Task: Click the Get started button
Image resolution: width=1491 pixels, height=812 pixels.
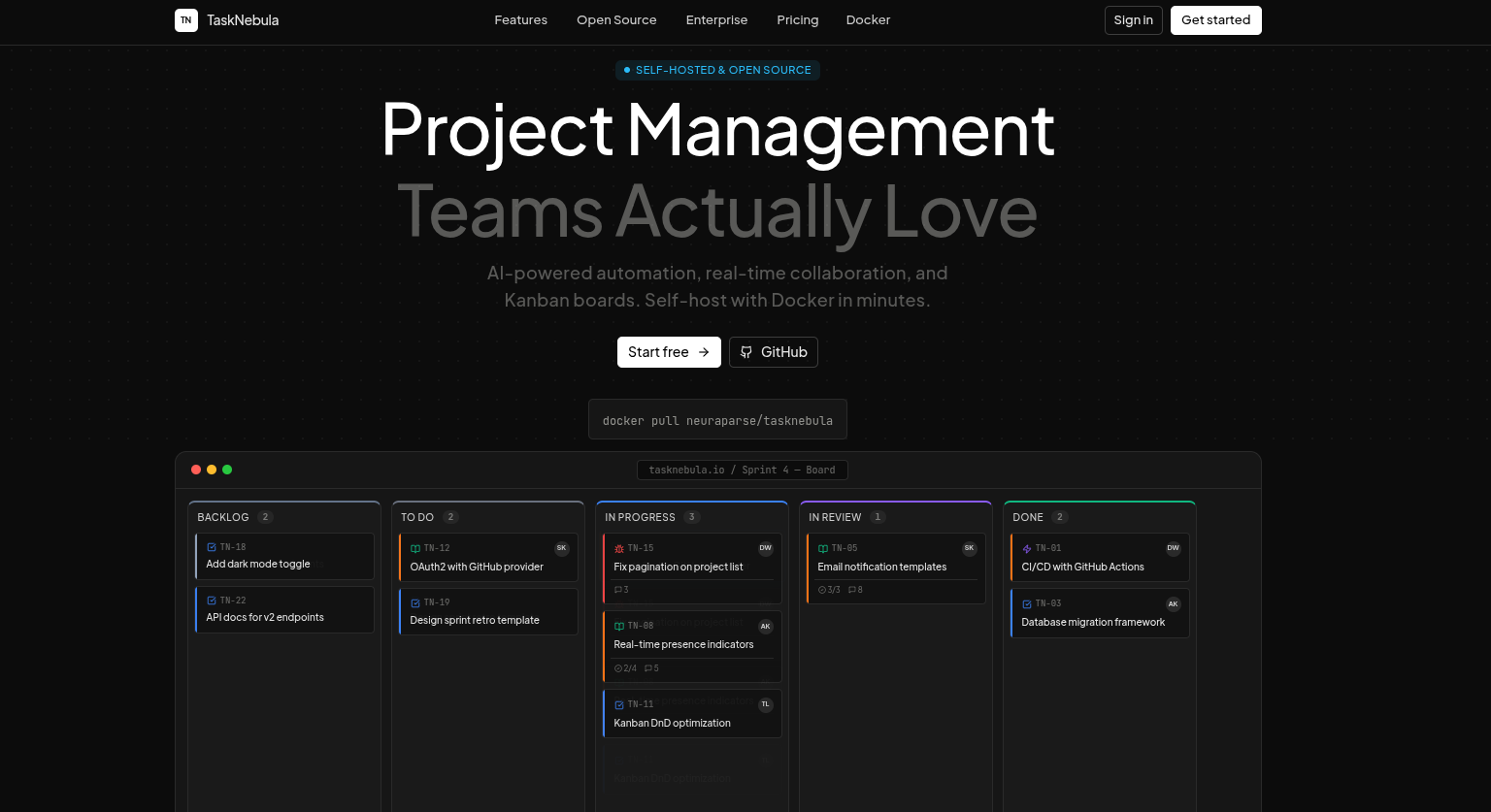Action: [1216, 20]
